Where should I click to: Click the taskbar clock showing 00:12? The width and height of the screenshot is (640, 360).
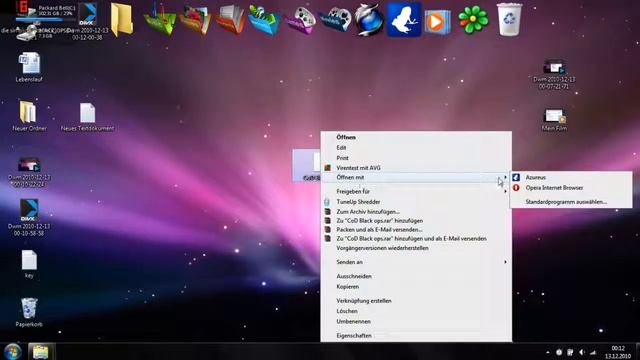pyautogui.click(x=618, y=352)
